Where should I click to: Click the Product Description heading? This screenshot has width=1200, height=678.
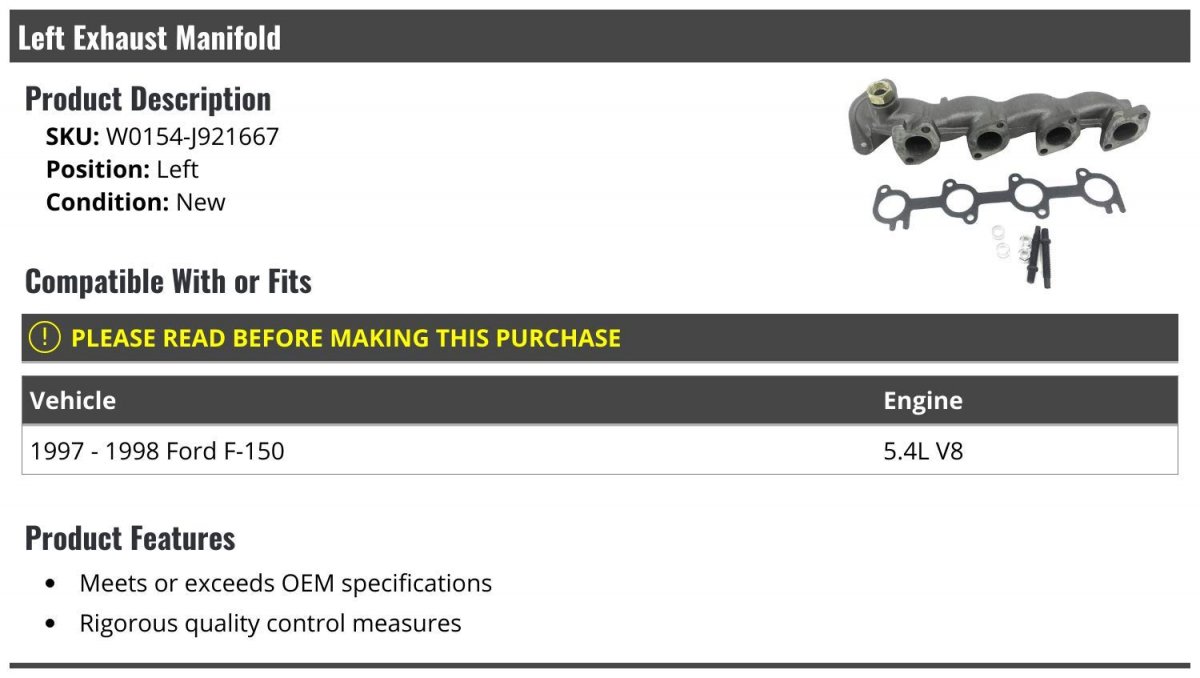[x=148, y=99]
